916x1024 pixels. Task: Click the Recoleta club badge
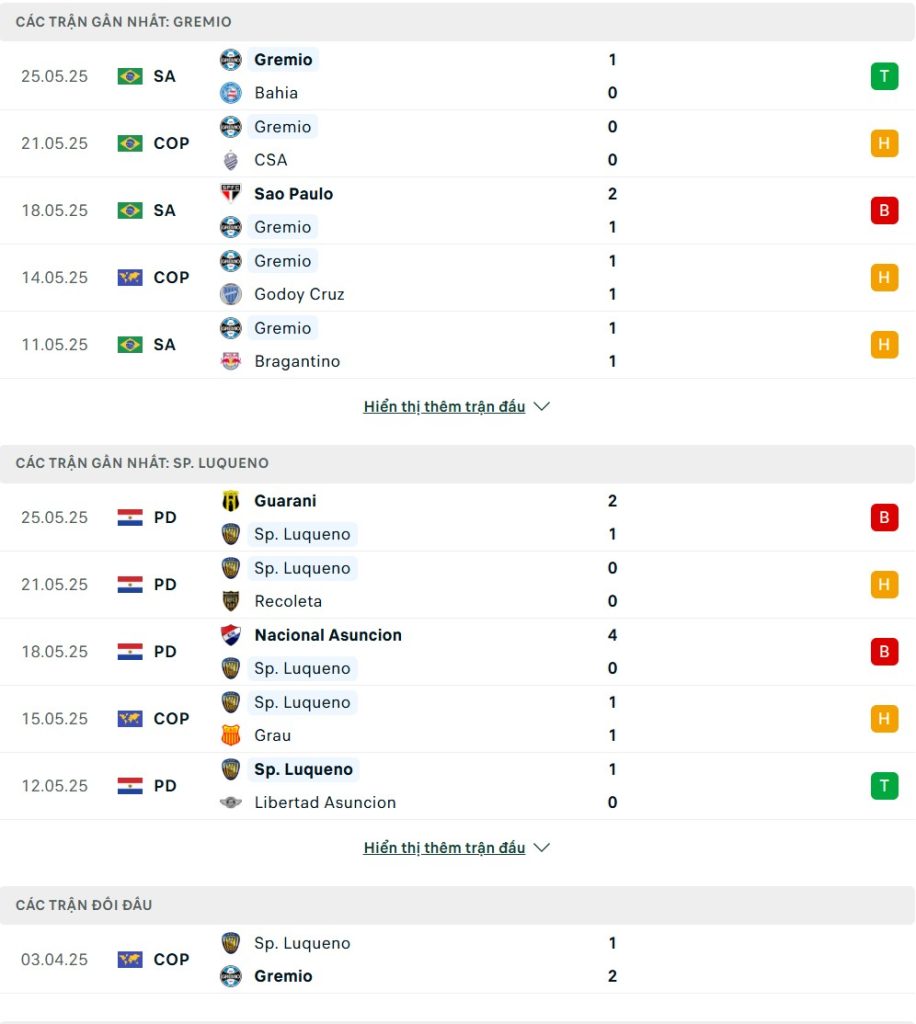pos(230,601)
